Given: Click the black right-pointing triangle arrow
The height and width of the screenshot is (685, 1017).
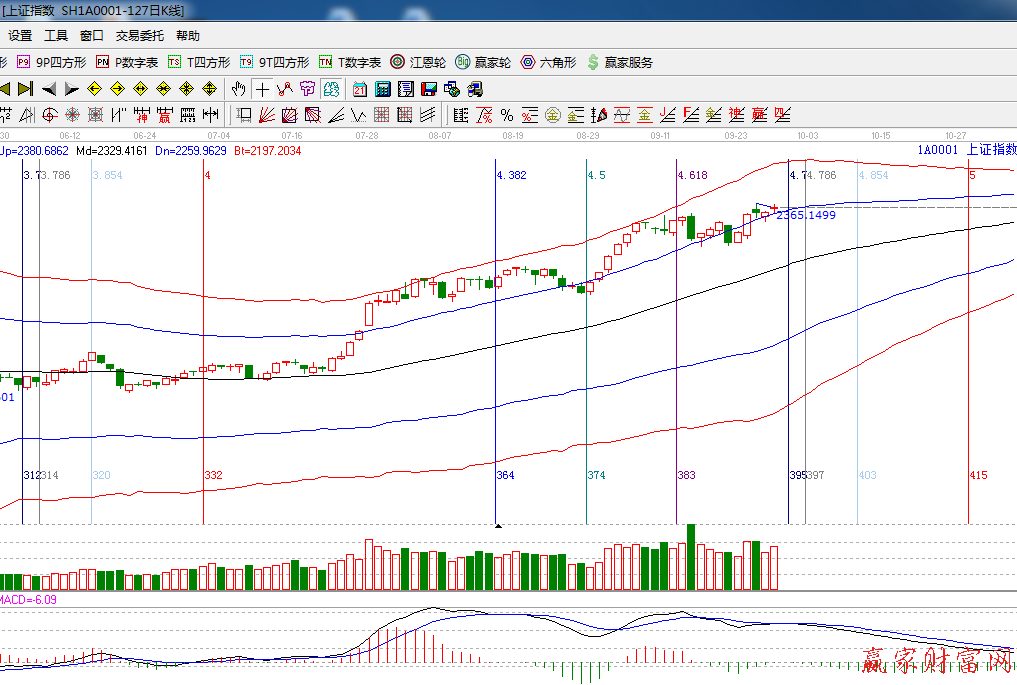Looking at the screenshot, I should click(72, 89).
